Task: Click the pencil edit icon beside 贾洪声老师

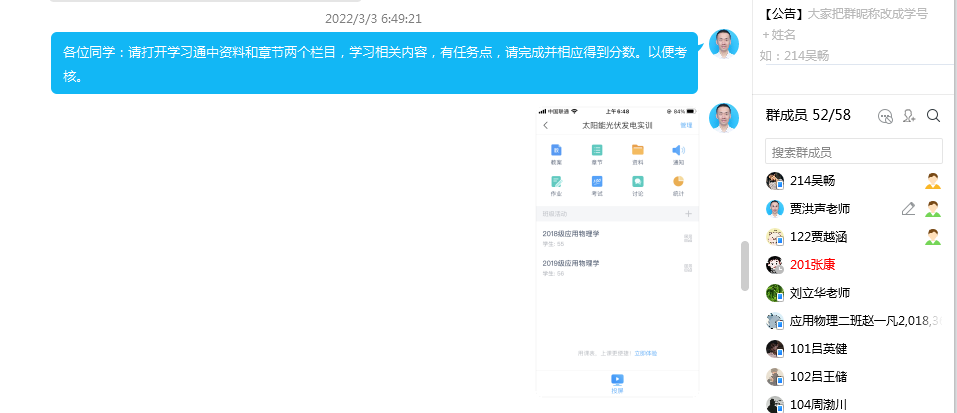Action: point(908,209)
